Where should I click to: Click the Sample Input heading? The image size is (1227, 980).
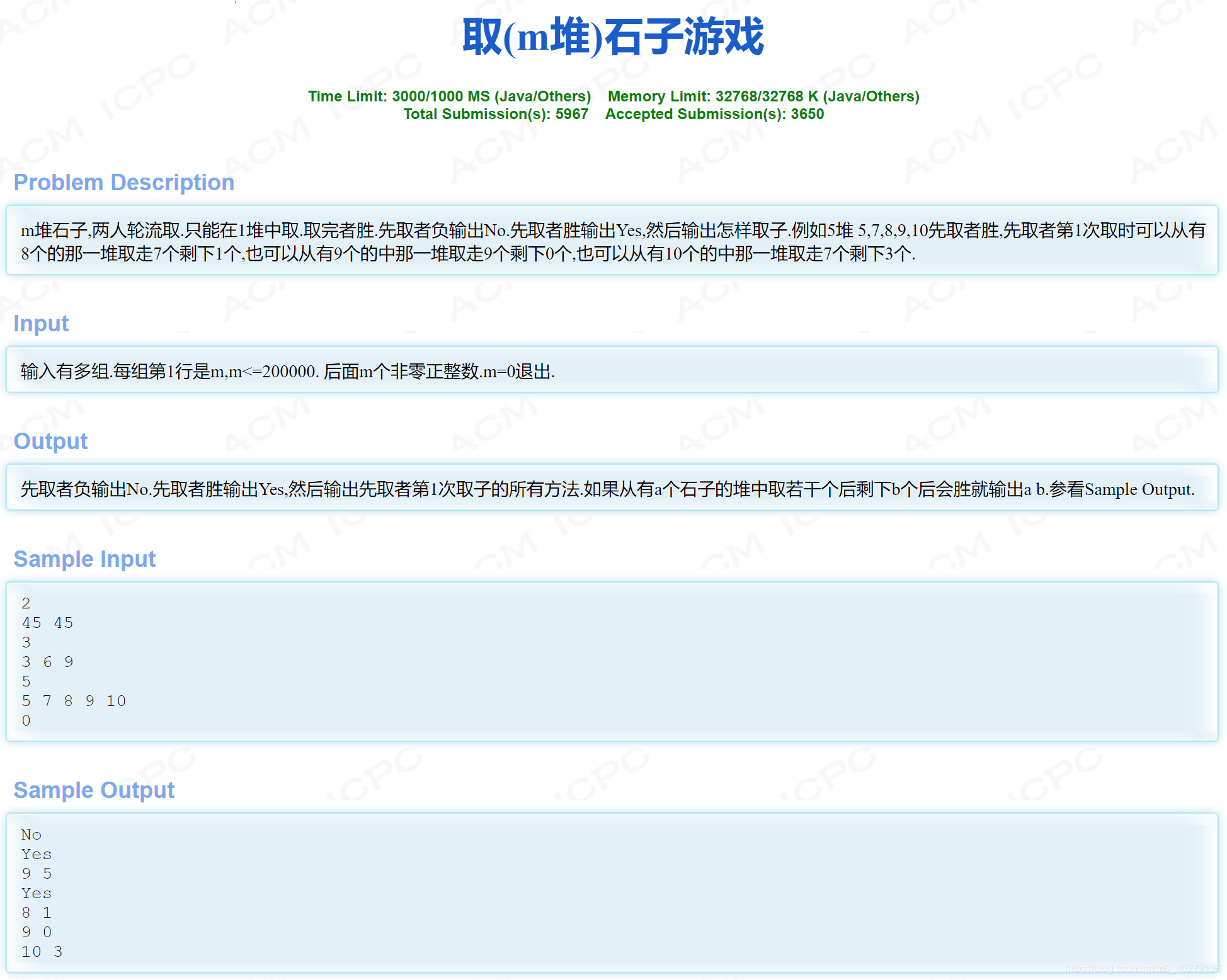coord(84,559)
